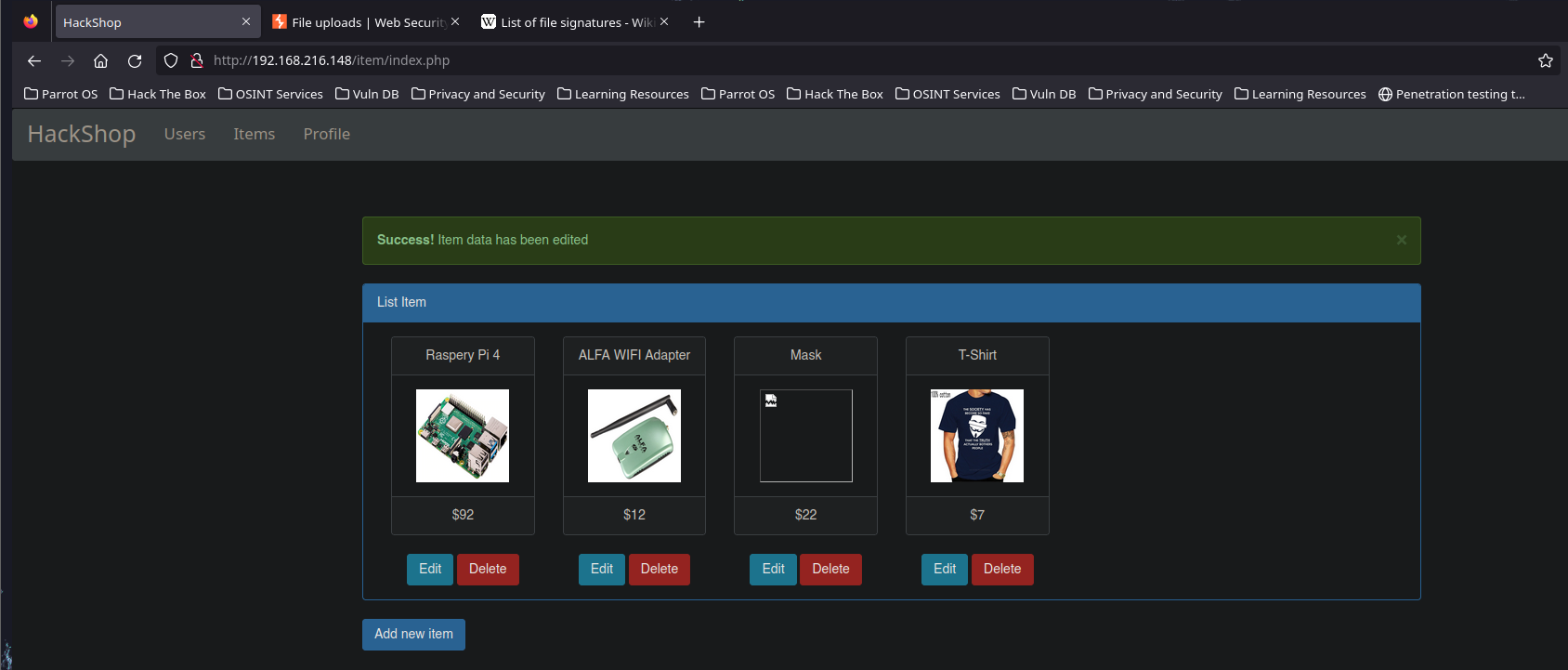Go to the Items nav page
The height and width of the screenshot is (670, 1568).
coord(255,134)
